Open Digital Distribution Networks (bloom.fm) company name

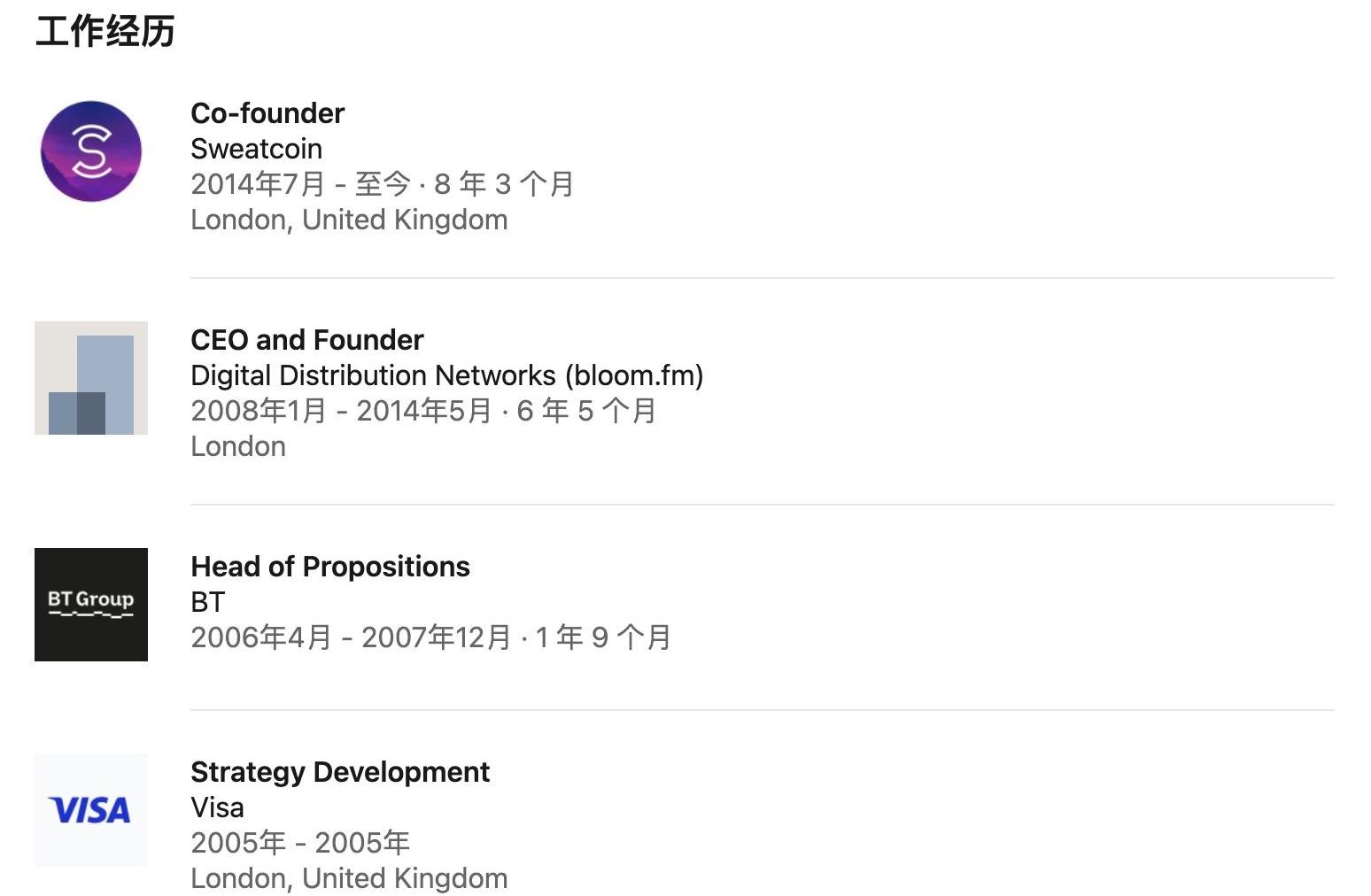point(446,375)
